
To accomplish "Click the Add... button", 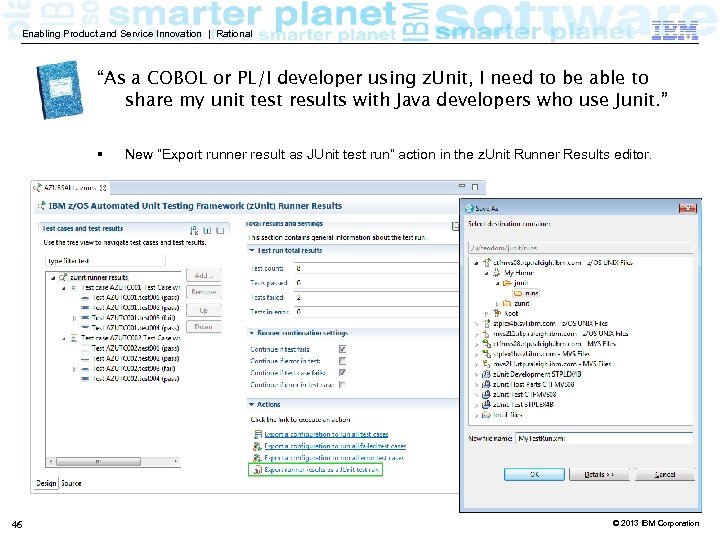I will click(x=203, y=275).
